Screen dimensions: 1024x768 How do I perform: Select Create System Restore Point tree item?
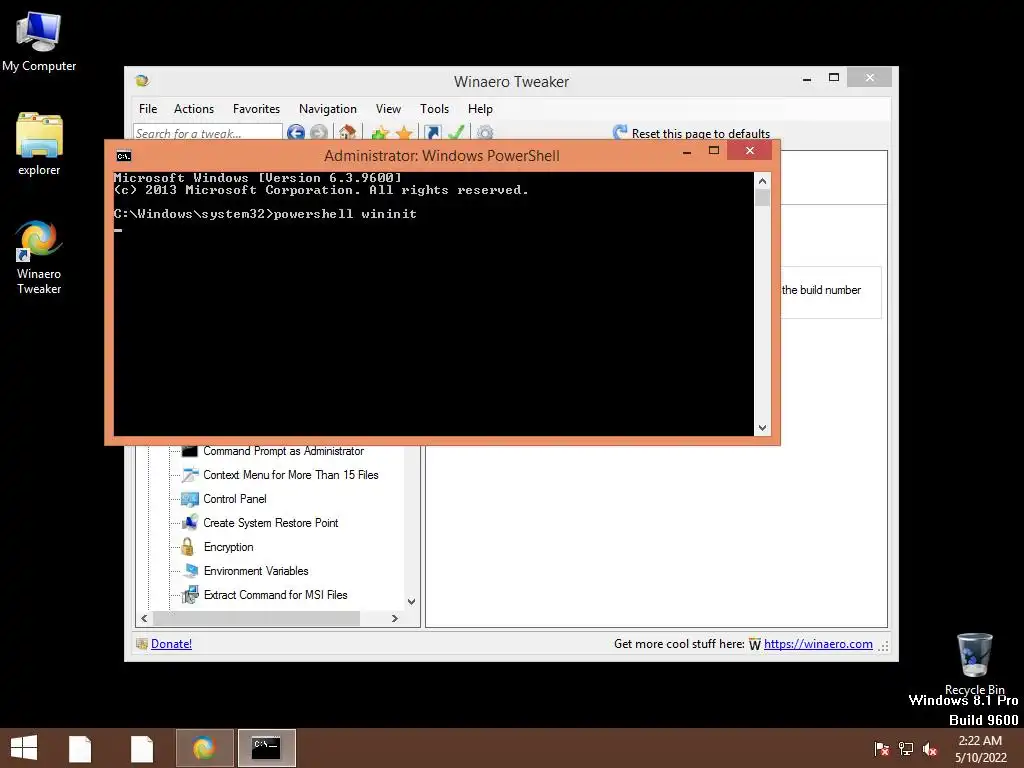pyautogui.click(x=270, y=523)
